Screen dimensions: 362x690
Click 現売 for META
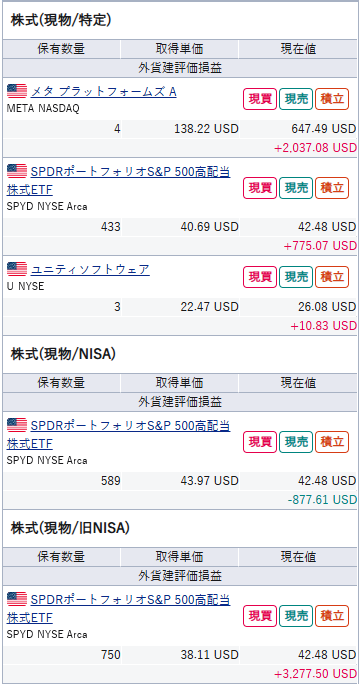click(x=296, y=99)
